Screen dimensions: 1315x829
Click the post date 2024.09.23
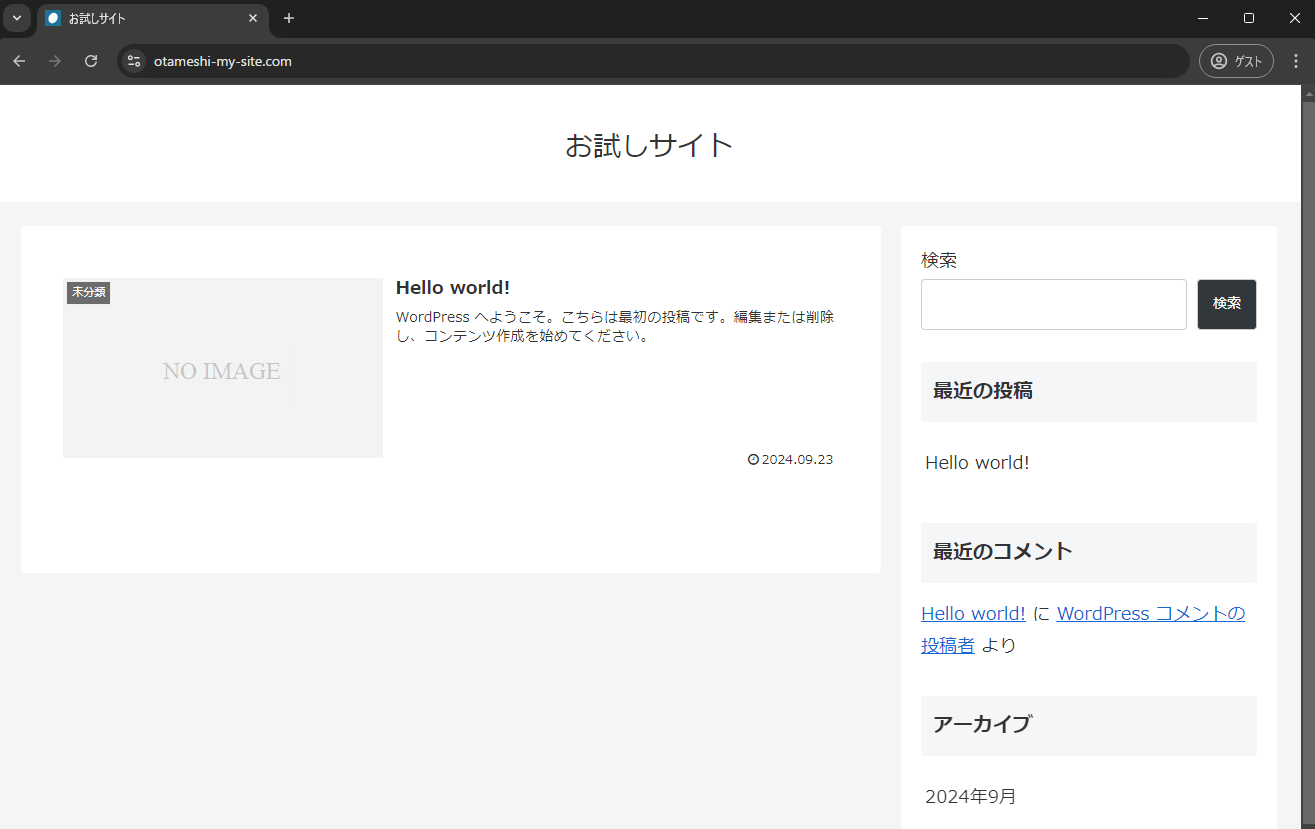click(797, 460)
